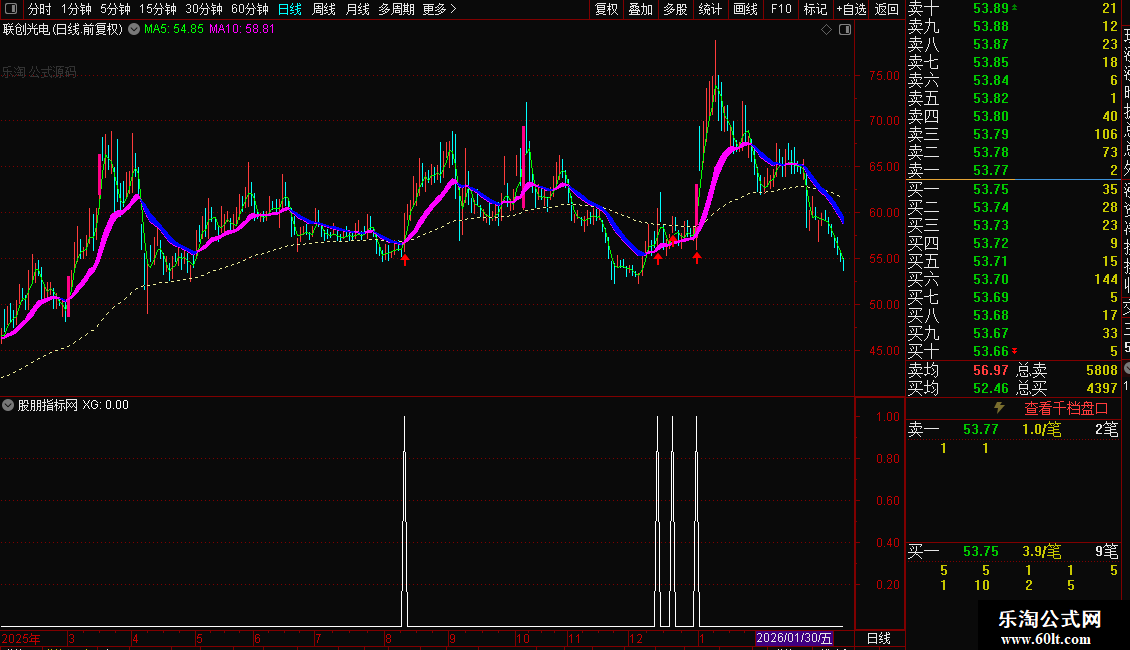Select the 1分钟 period tab

(x=76, y=9)
